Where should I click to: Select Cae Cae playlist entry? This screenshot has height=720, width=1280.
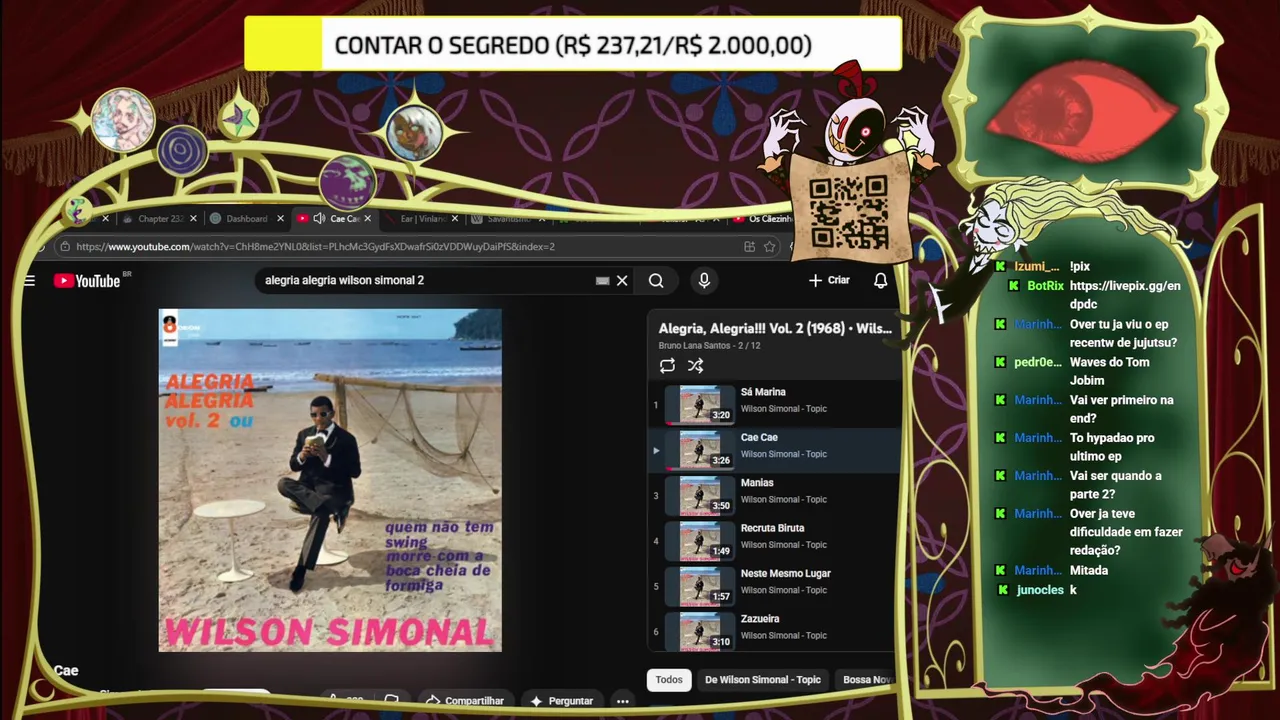point(774,450)
